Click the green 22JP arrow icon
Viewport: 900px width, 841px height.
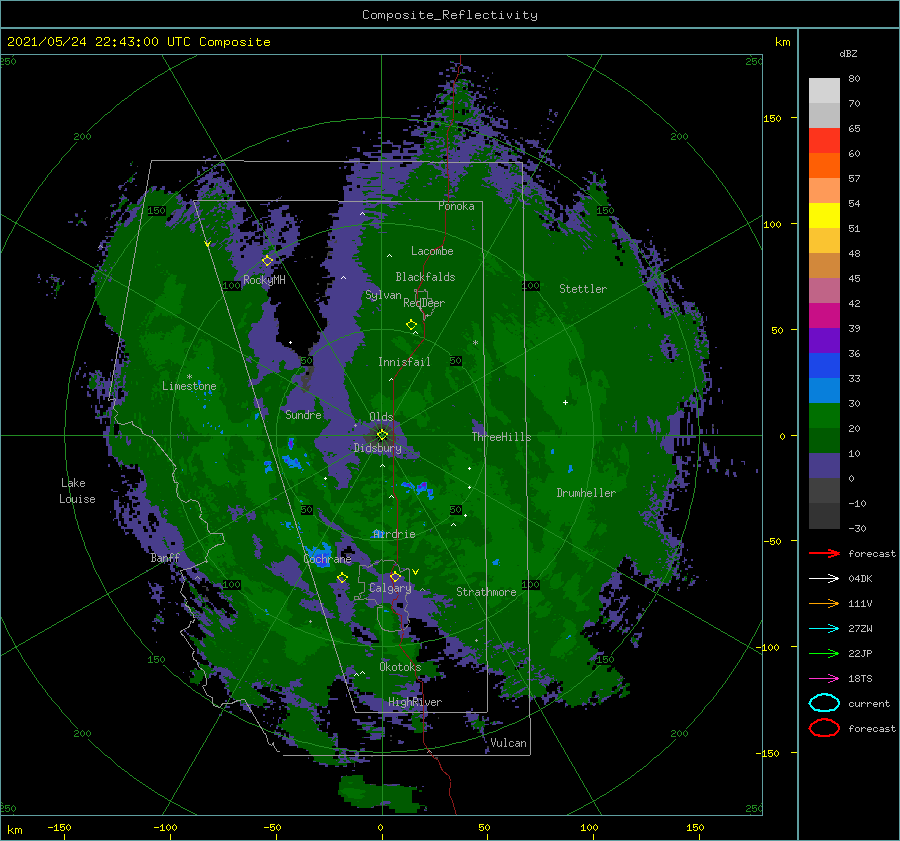click(x=824, y=653)
